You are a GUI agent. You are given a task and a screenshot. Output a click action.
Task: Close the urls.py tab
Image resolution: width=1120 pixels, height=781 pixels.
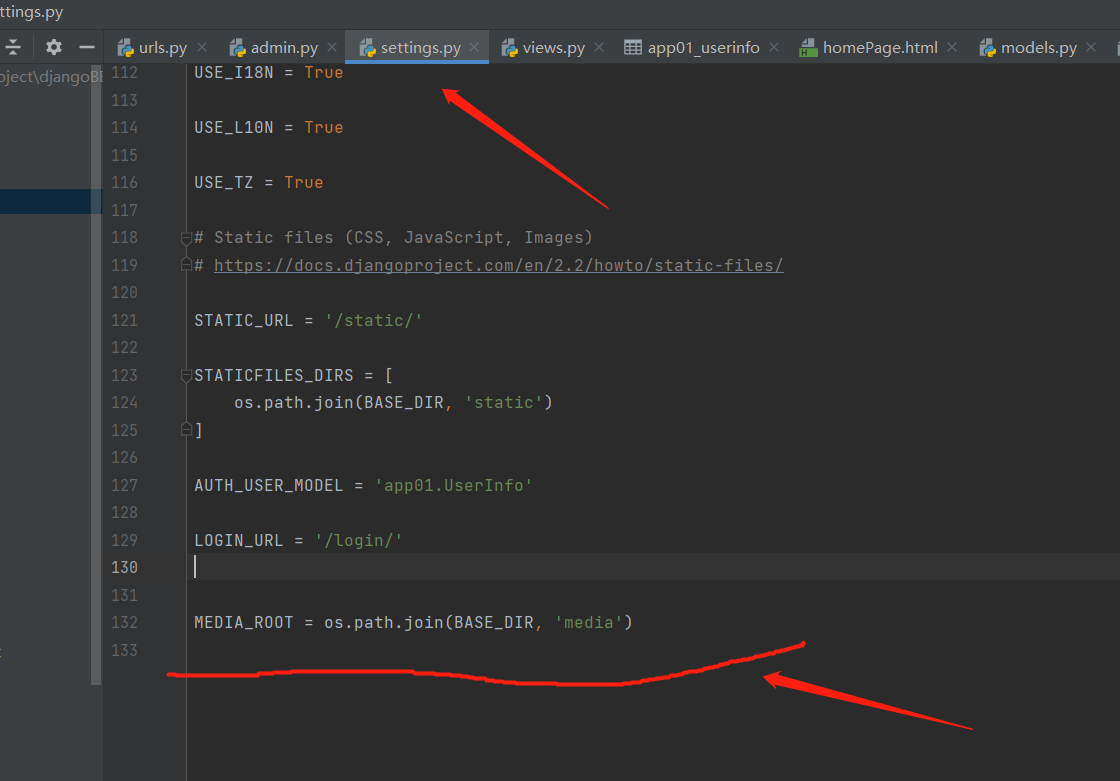point(202,47)
